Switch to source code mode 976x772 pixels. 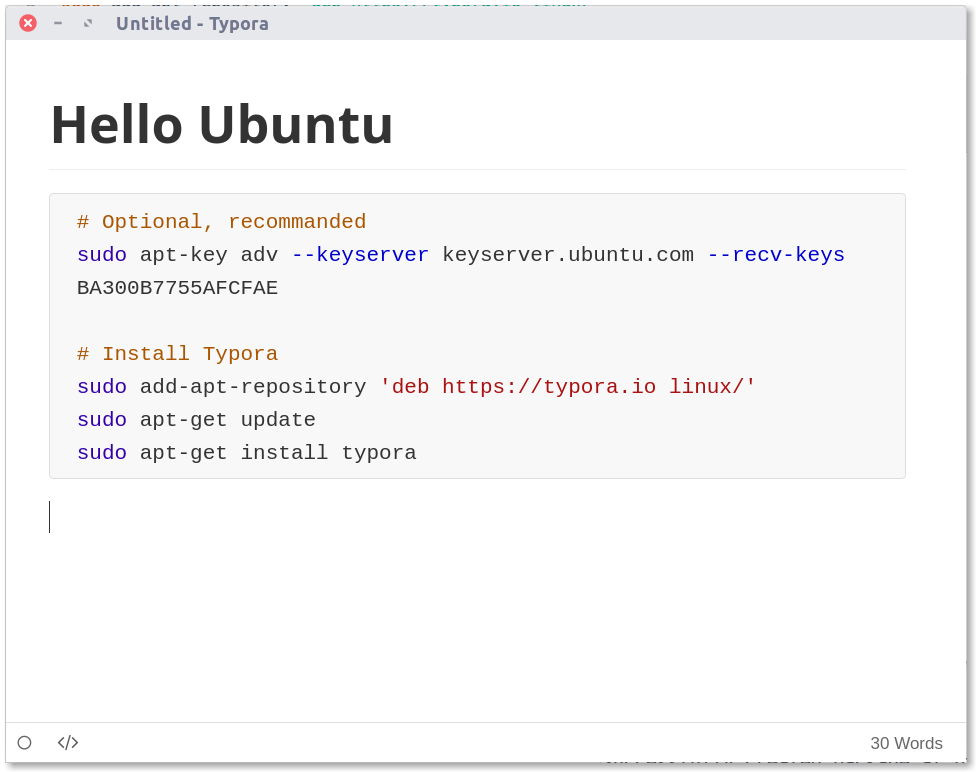(x=68, y=743)
